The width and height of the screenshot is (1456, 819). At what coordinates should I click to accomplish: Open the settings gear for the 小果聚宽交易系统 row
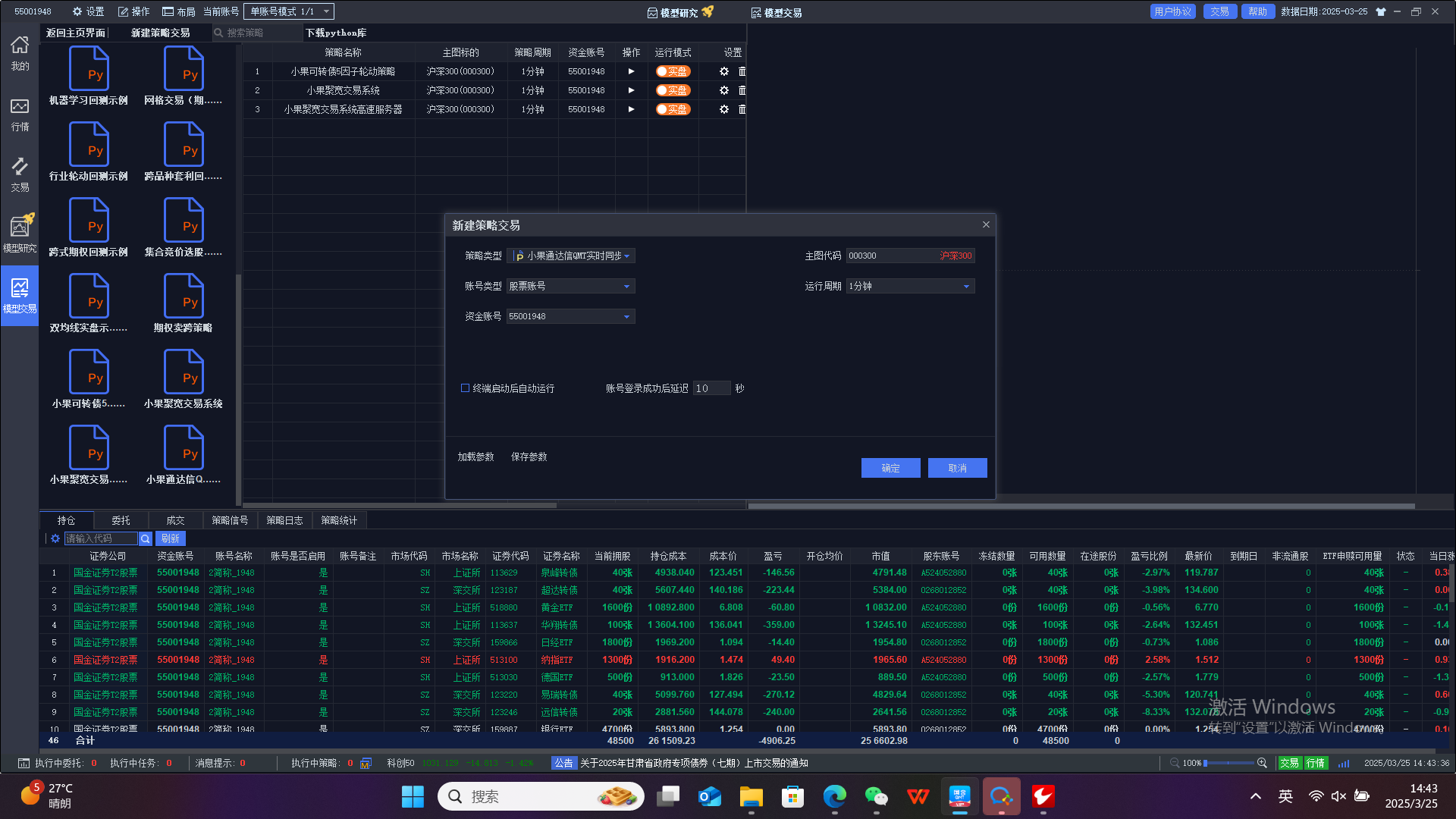[x=723, y=90]
